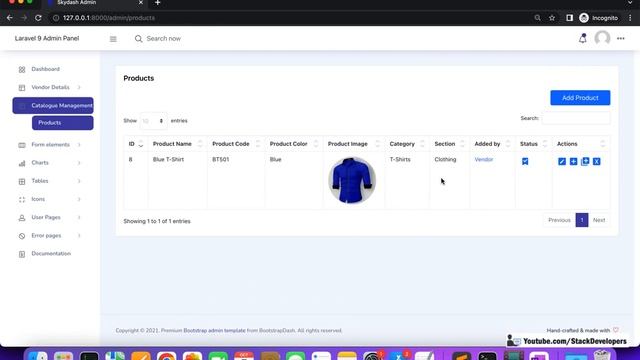Sort by Product Name column header

tap(178, 144)
